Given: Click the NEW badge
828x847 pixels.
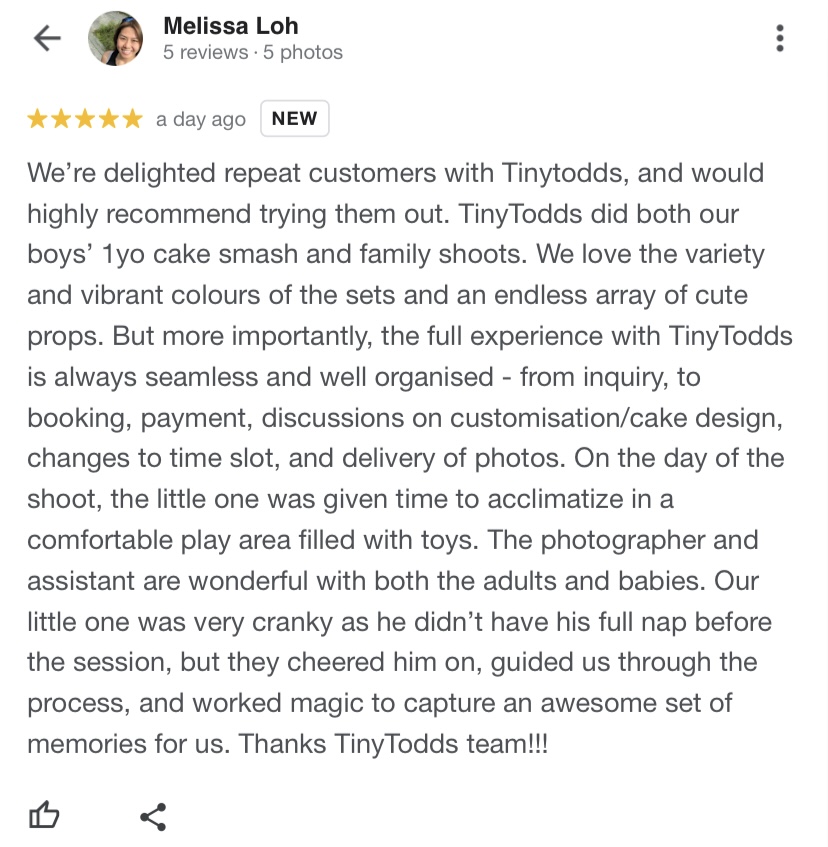Looking at the screenshot, I should point(295,118).
